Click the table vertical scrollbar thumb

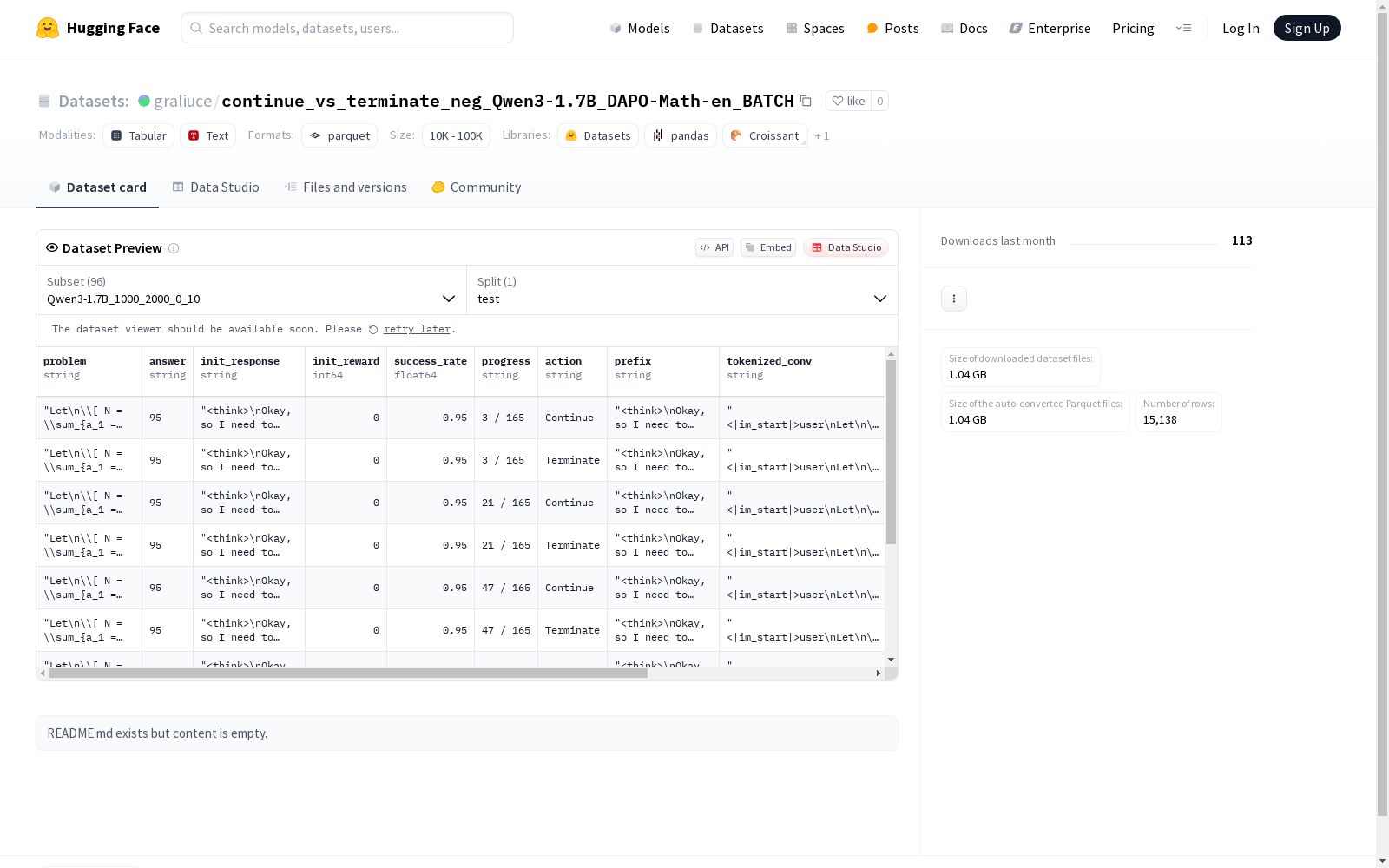click(891, 452)
